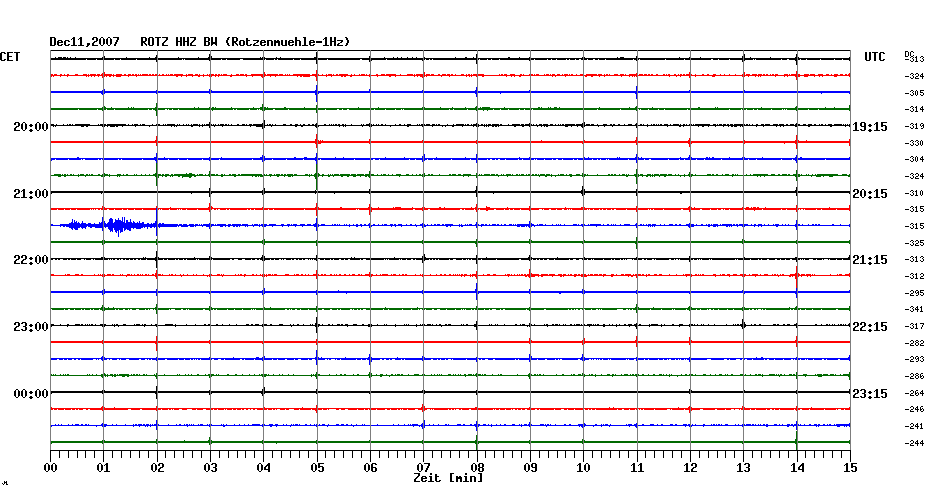Click the Zeit [min] axis title

coord(448,478)
